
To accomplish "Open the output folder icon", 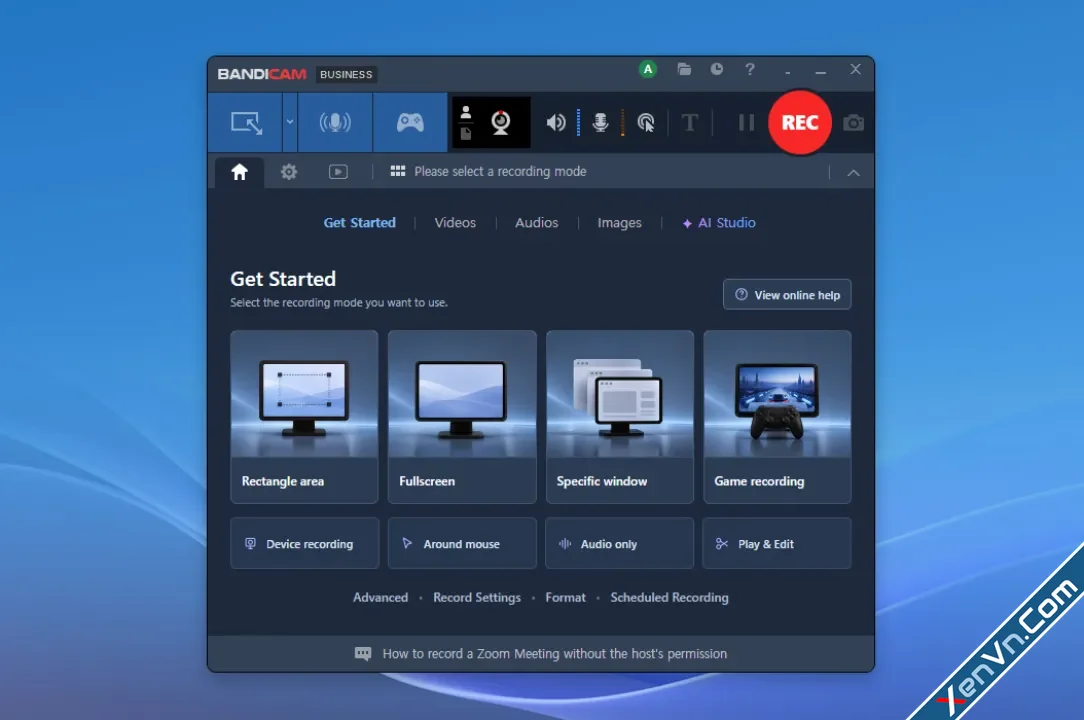I will 684,69.
